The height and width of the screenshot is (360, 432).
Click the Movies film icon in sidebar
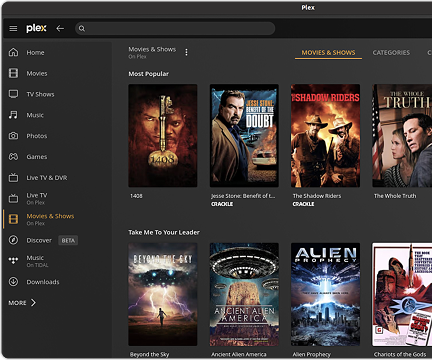click(x=13, y=73)
